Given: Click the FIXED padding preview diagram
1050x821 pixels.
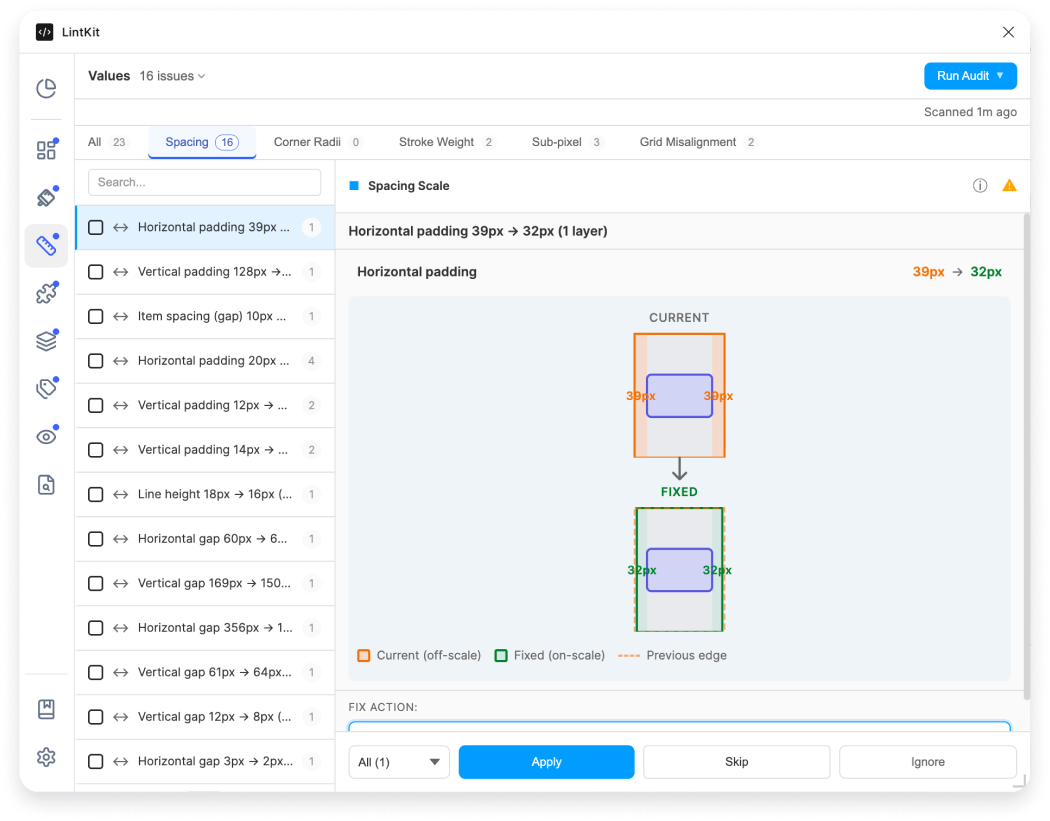Looking at the screenshot, I should point(680,570).
